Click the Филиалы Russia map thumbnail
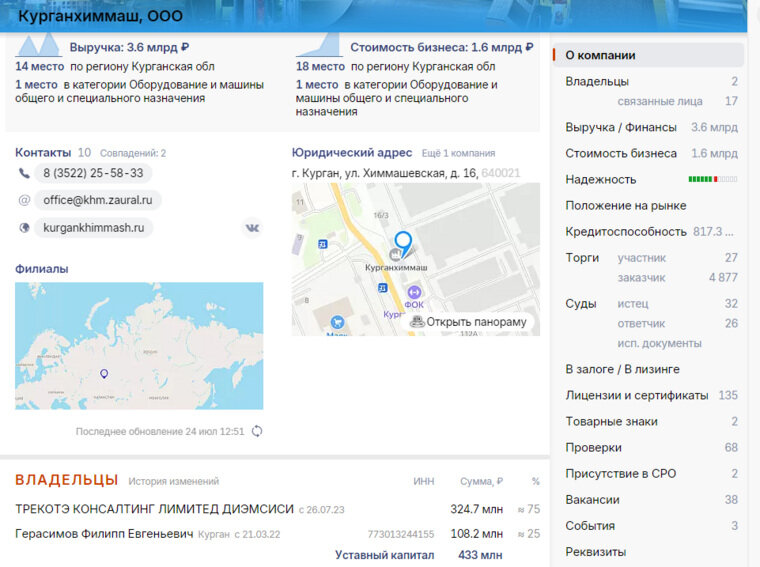 139,346
